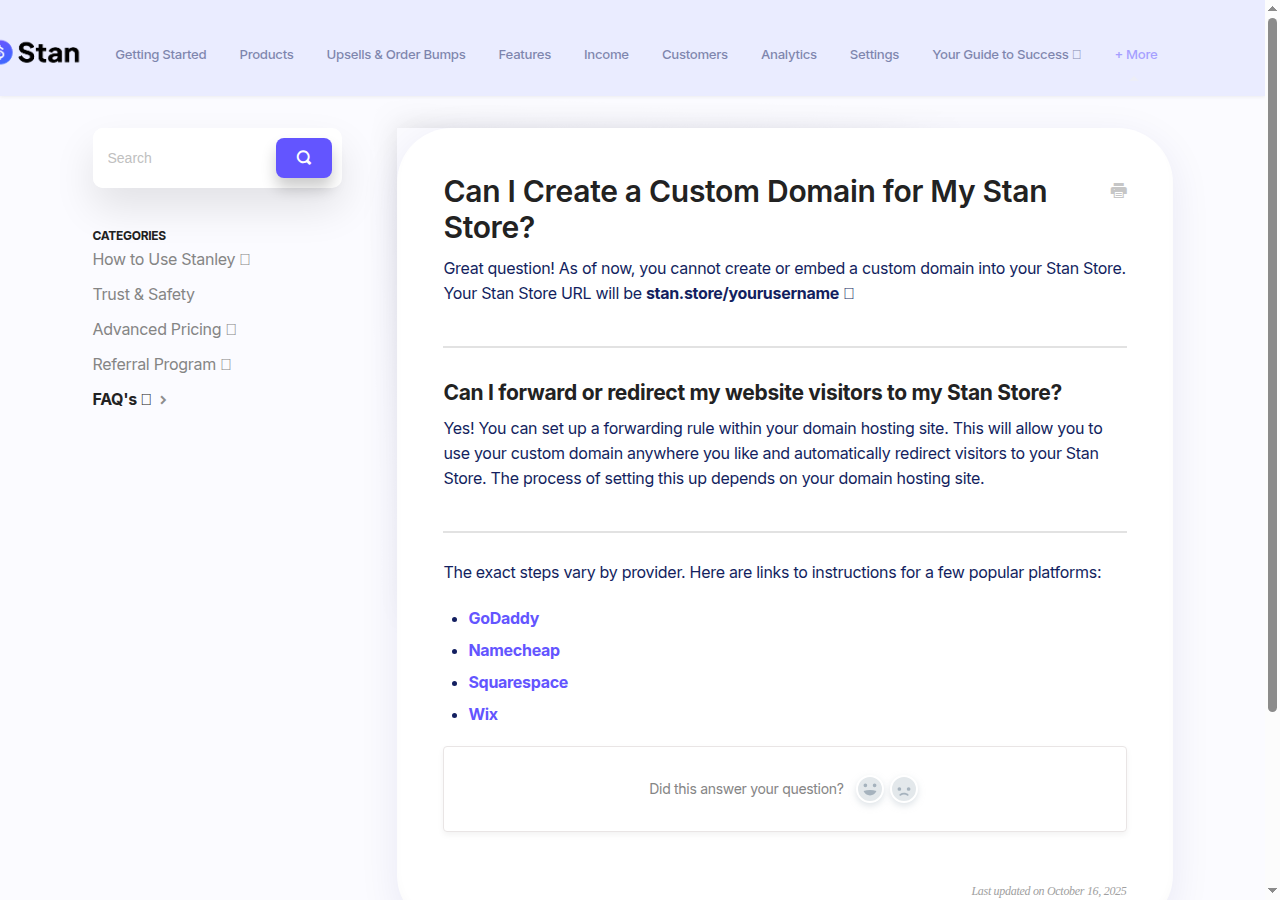Click the purple search magnifier button

[304, 158]
